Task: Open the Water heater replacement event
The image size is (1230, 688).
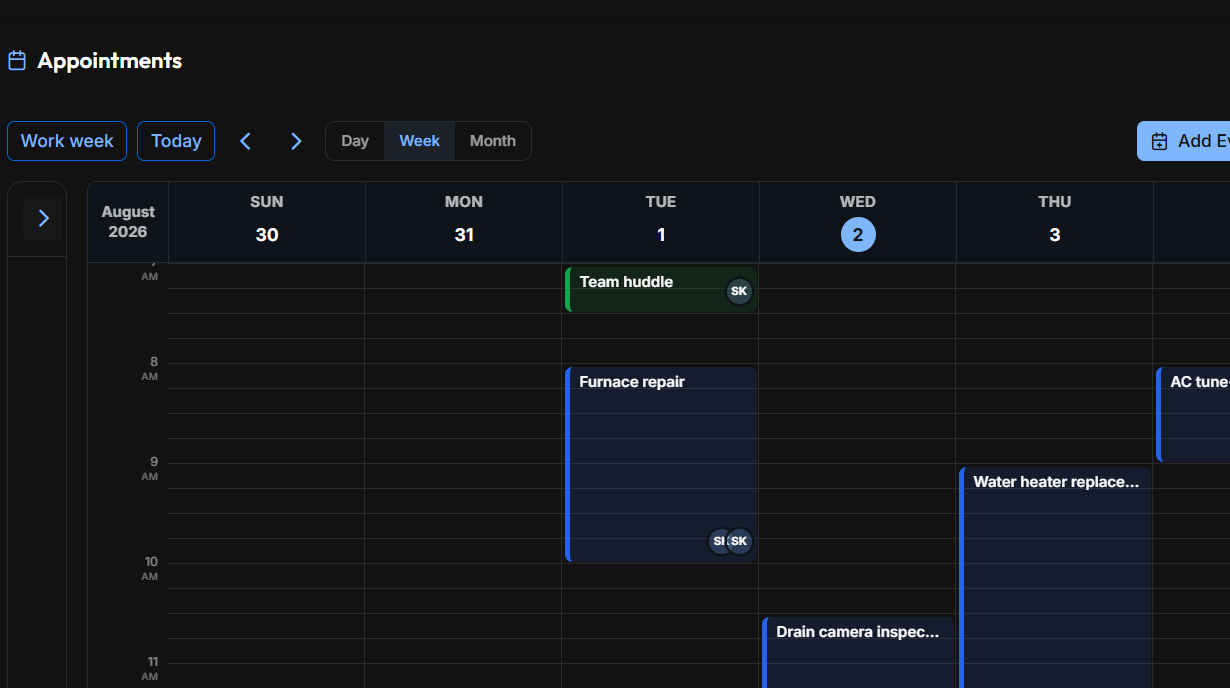Action: tap(1055, 577)
